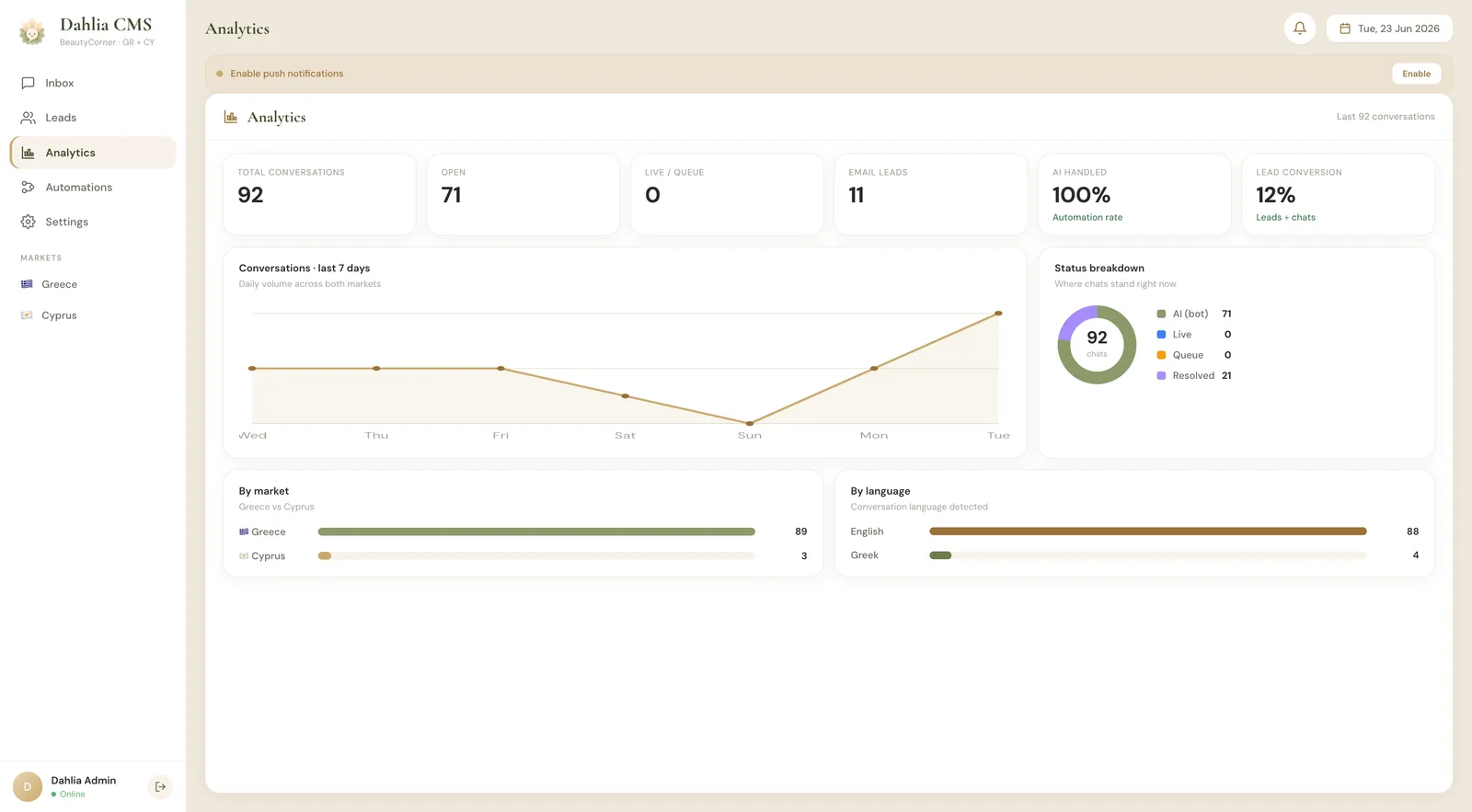The width and height of the screenshot is (1472, 812).
Task: Click the Greek language progress bar
Action: coord(1148,555)
